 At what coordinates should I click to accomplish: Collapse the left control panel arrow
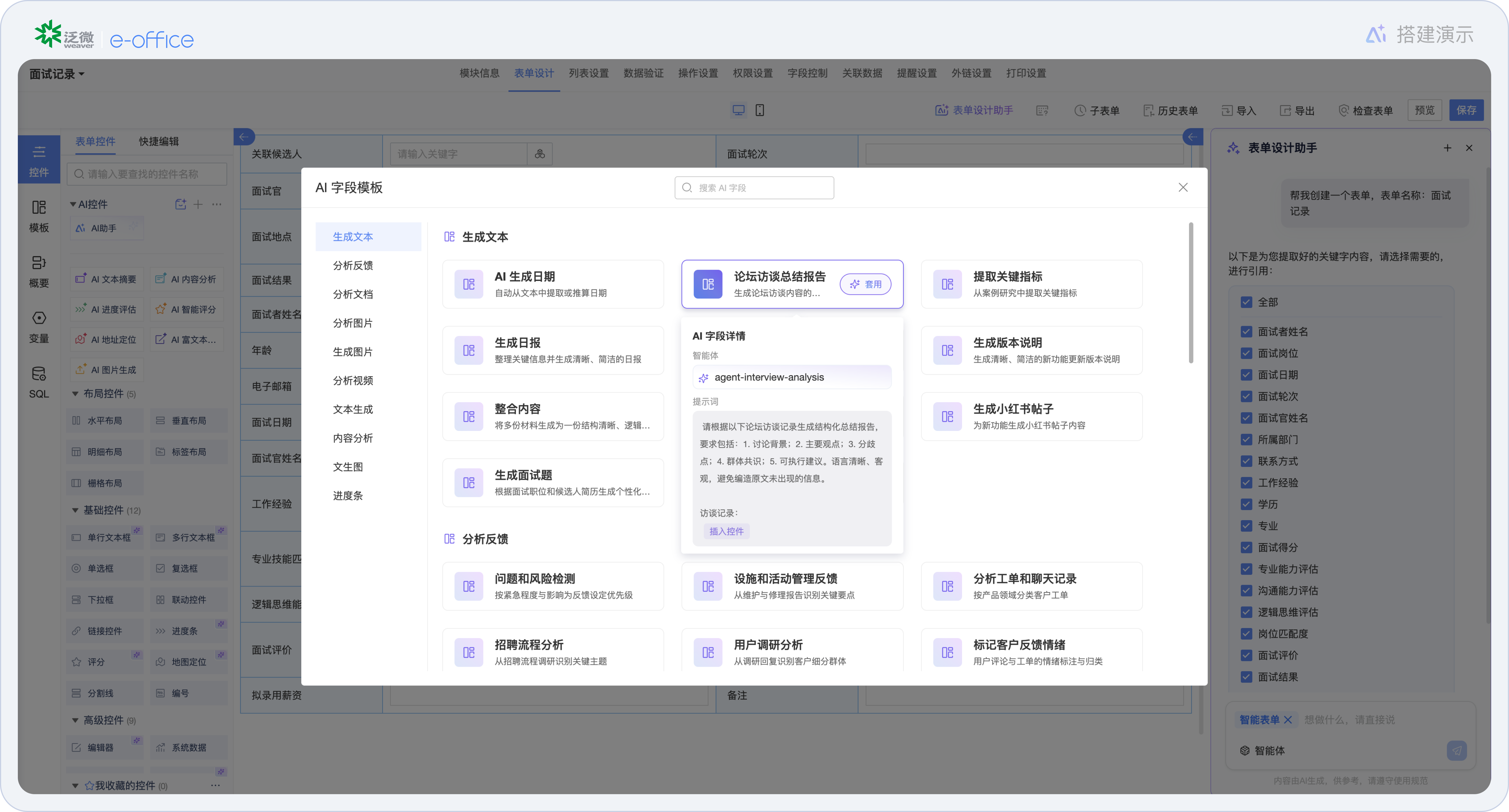tap(244, 137)
